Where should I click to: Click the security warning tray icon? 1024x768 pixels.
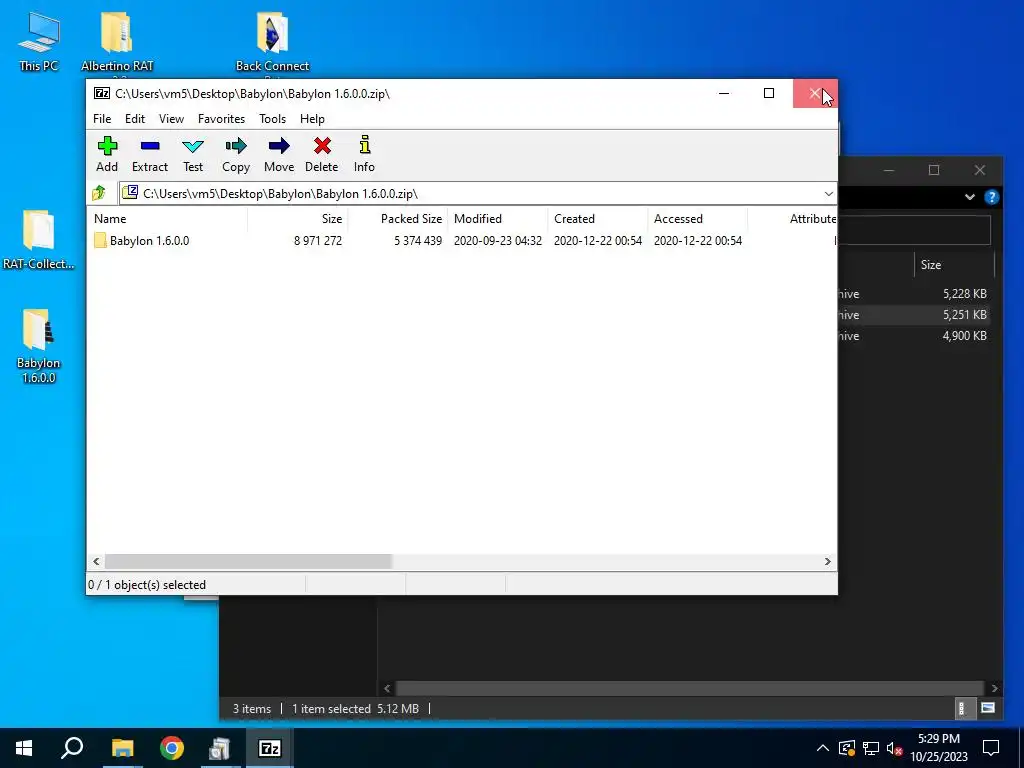pos(847,748)
